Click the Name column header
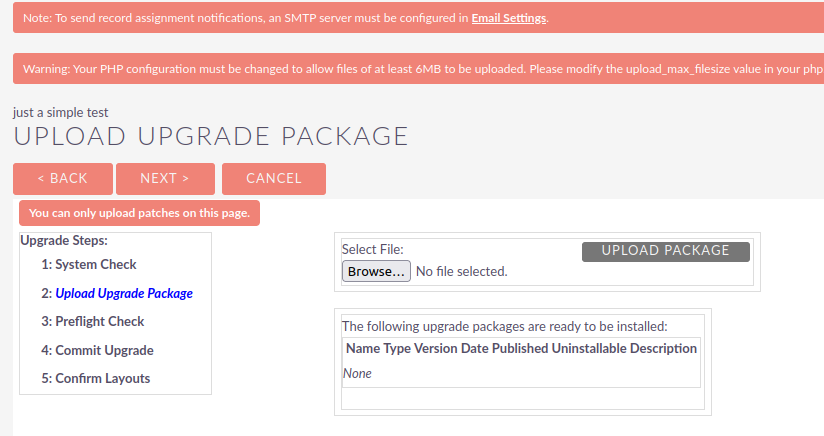Screen dimensions: 824x436 pyautogui.click(x=363, y=349)
